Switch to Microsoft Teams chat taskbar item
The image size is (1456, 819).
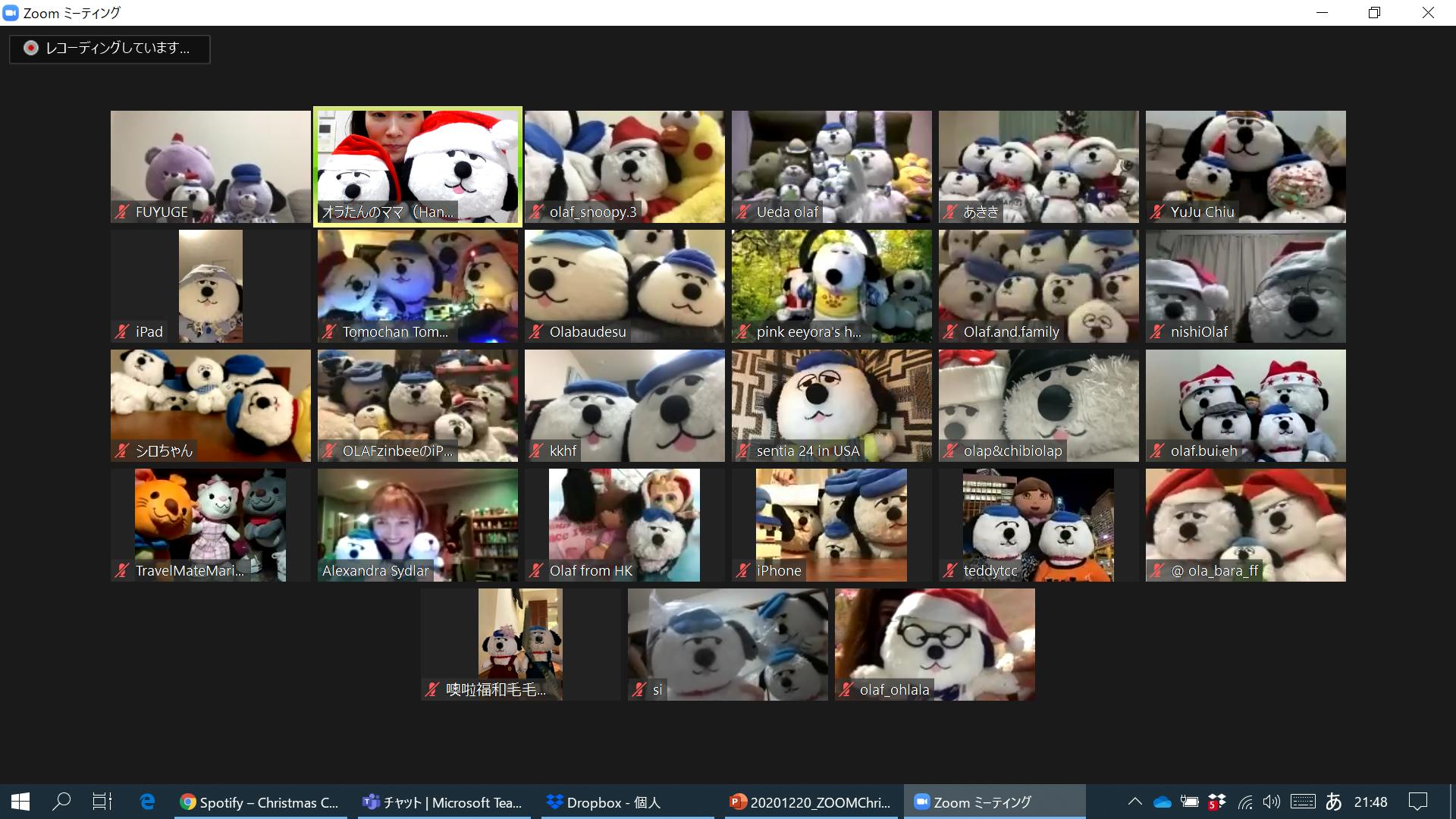[x=444, y=802]
